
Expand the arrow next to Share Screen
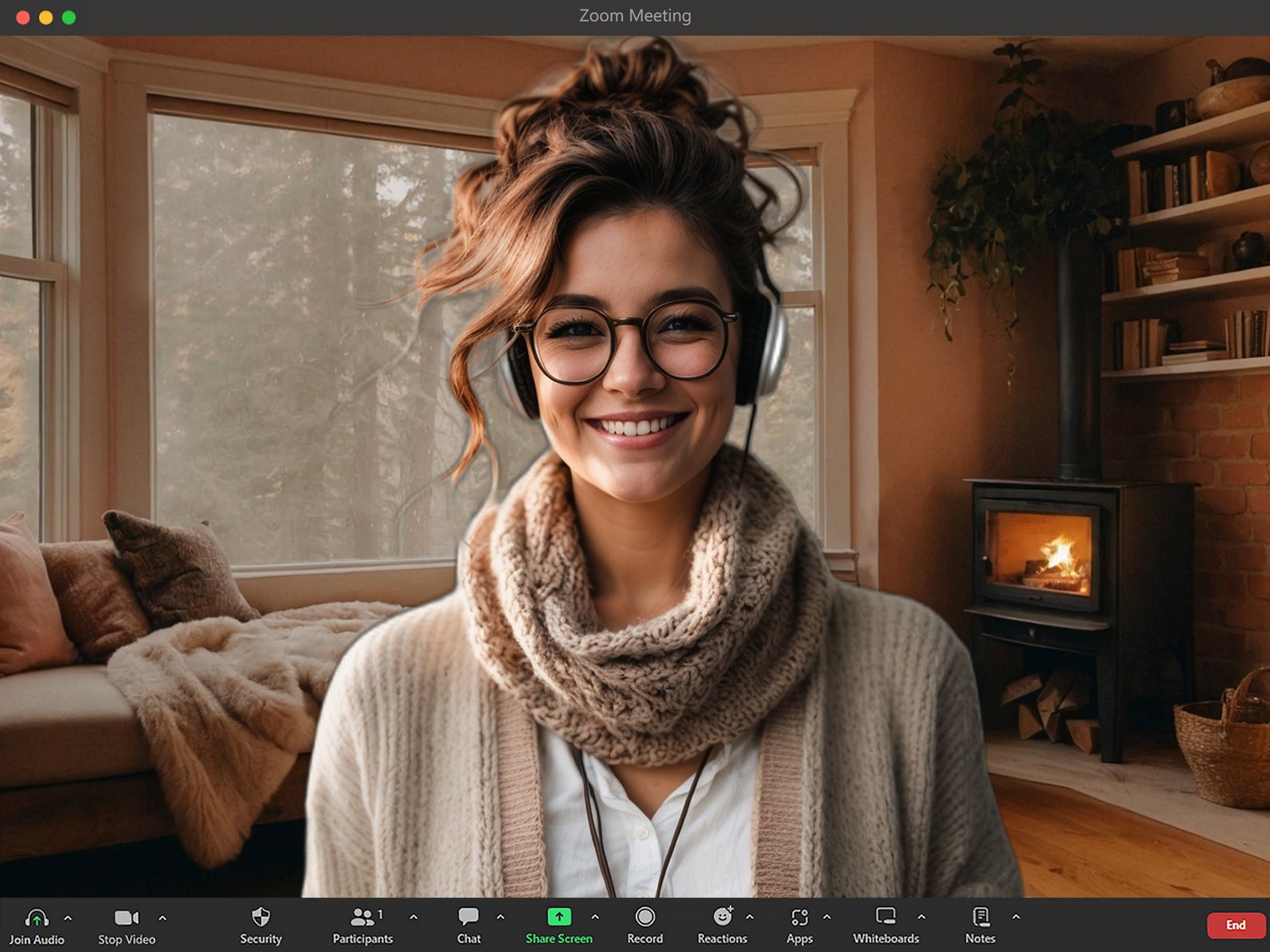[x=595, y=918]
